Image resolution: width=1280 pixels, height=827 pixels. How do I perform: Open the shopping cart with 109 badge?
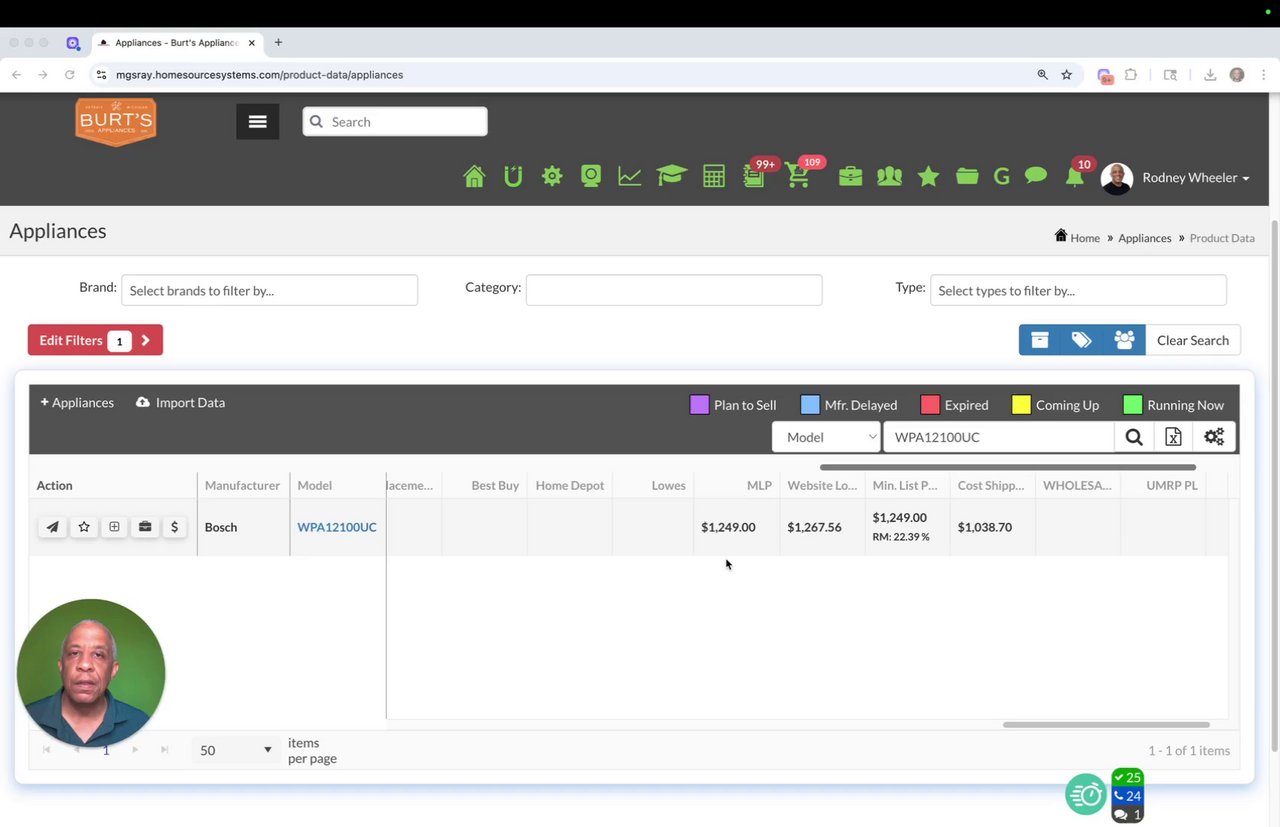click(x=798, y=175)
